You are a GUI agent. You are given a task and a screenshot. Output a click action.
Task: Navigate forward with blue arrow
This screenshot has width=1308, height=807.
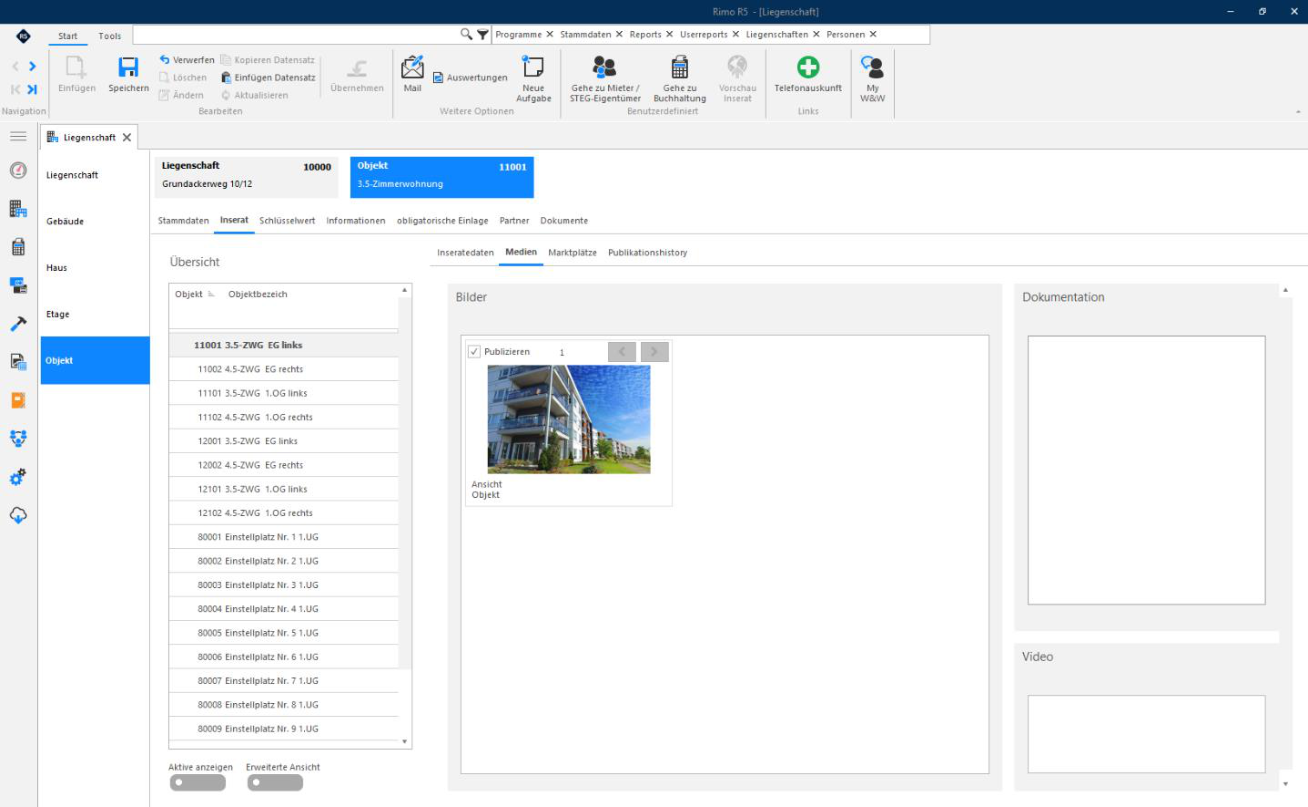(32, 66)
